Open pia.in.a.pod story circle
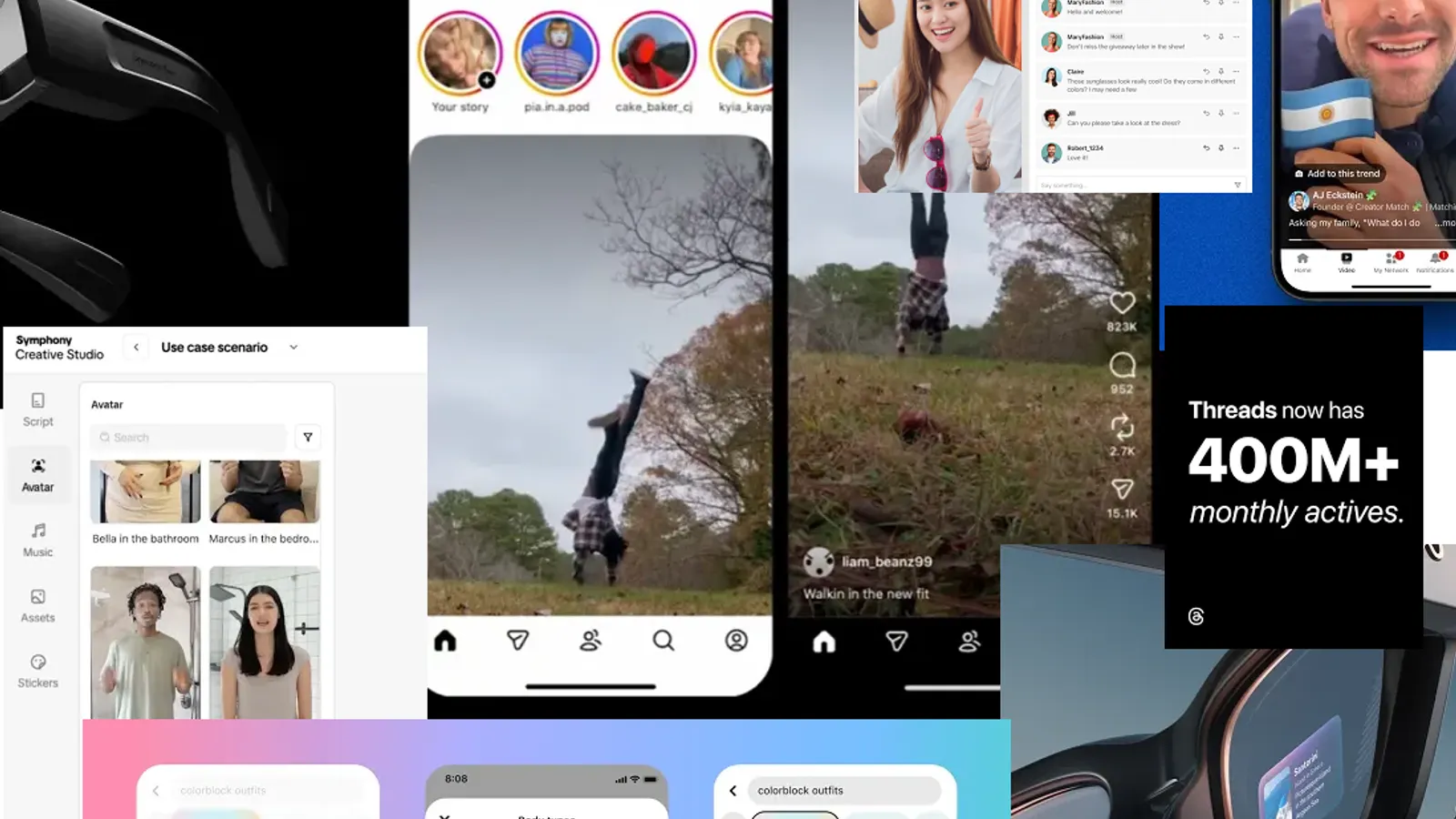The image size is (1456, 819). click(x=557, y=54)
